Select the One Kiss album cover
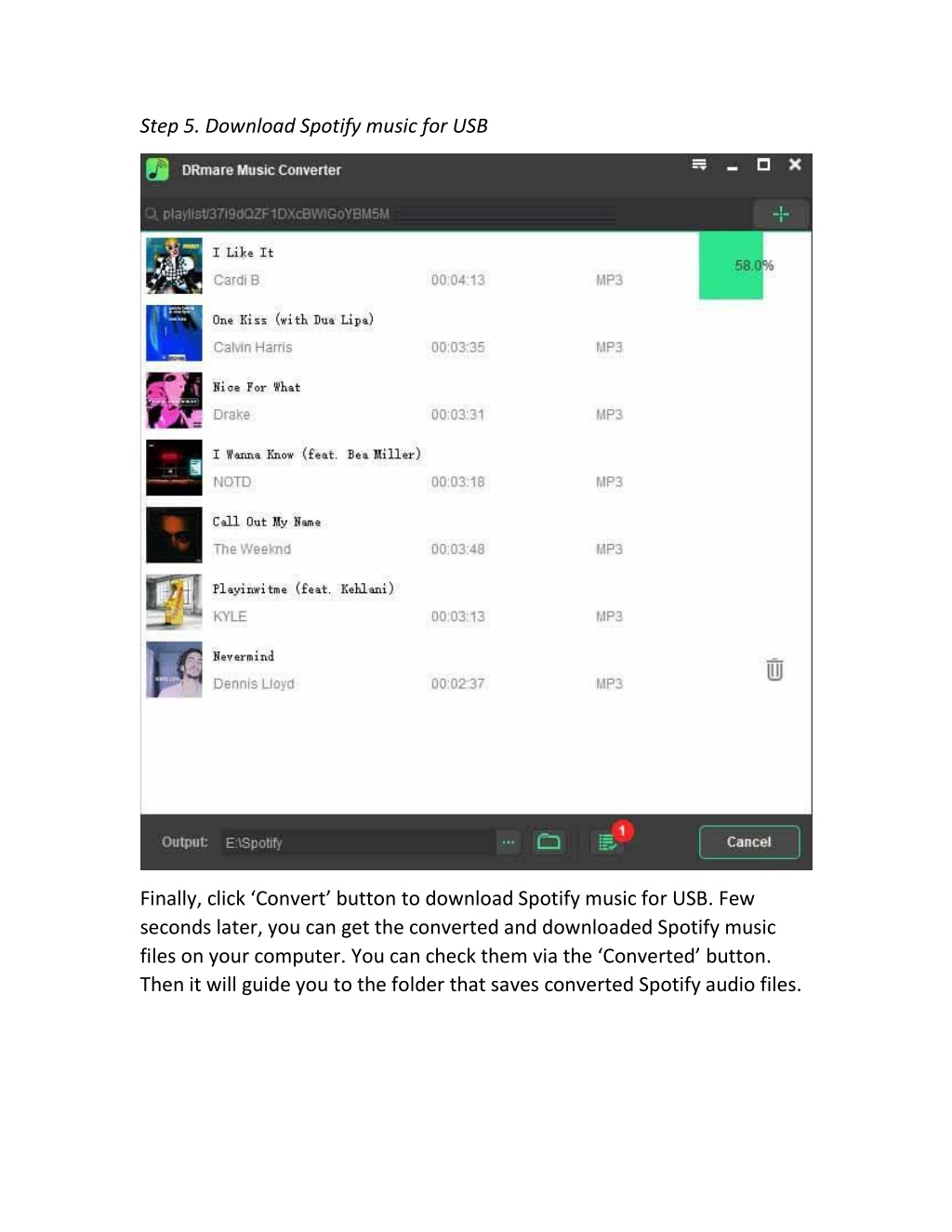 coord(174,334)
